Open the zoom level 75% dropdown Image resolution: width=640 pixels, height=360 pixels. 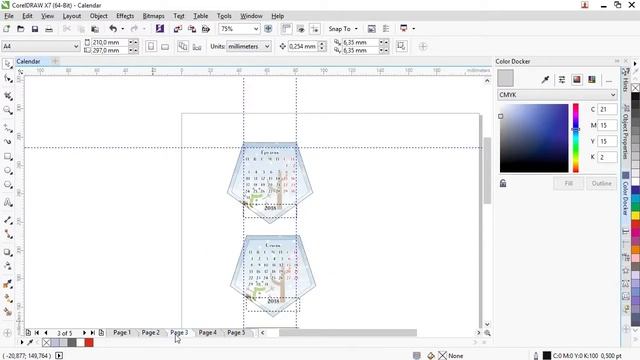tap(256, 29)
